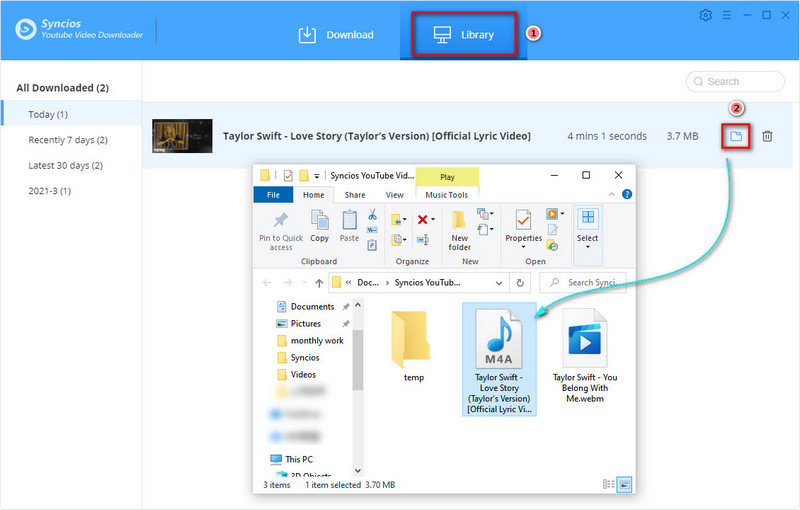Expand the New item dropdown
Image resolution: width=800 pixels, height=510 pixels.
[x=492, y=213]
